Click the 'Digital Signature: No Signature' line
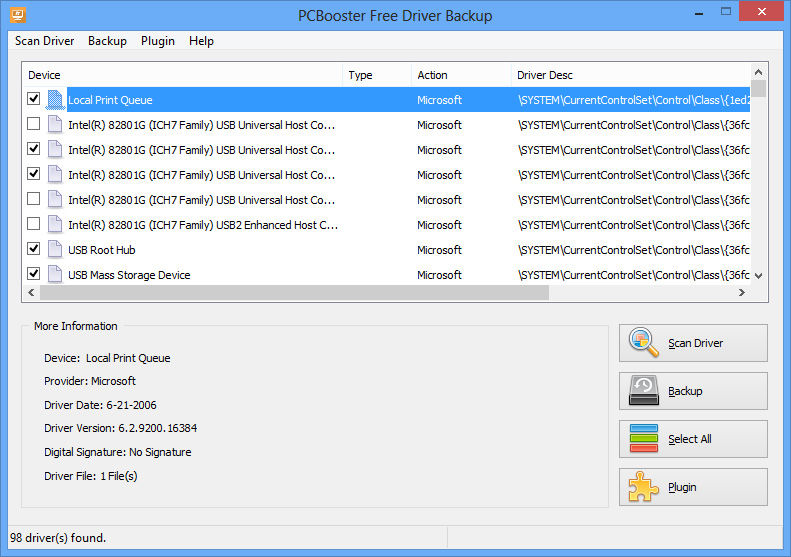Screen dimensions: 791x557 pyautogui.click(x=118, y=452)
